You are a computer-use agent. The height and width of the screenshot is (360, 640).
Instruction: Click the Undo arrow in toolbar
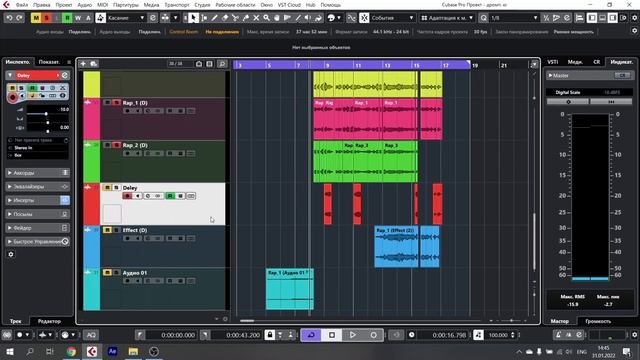pyautogui.click(x=9, y=18)
